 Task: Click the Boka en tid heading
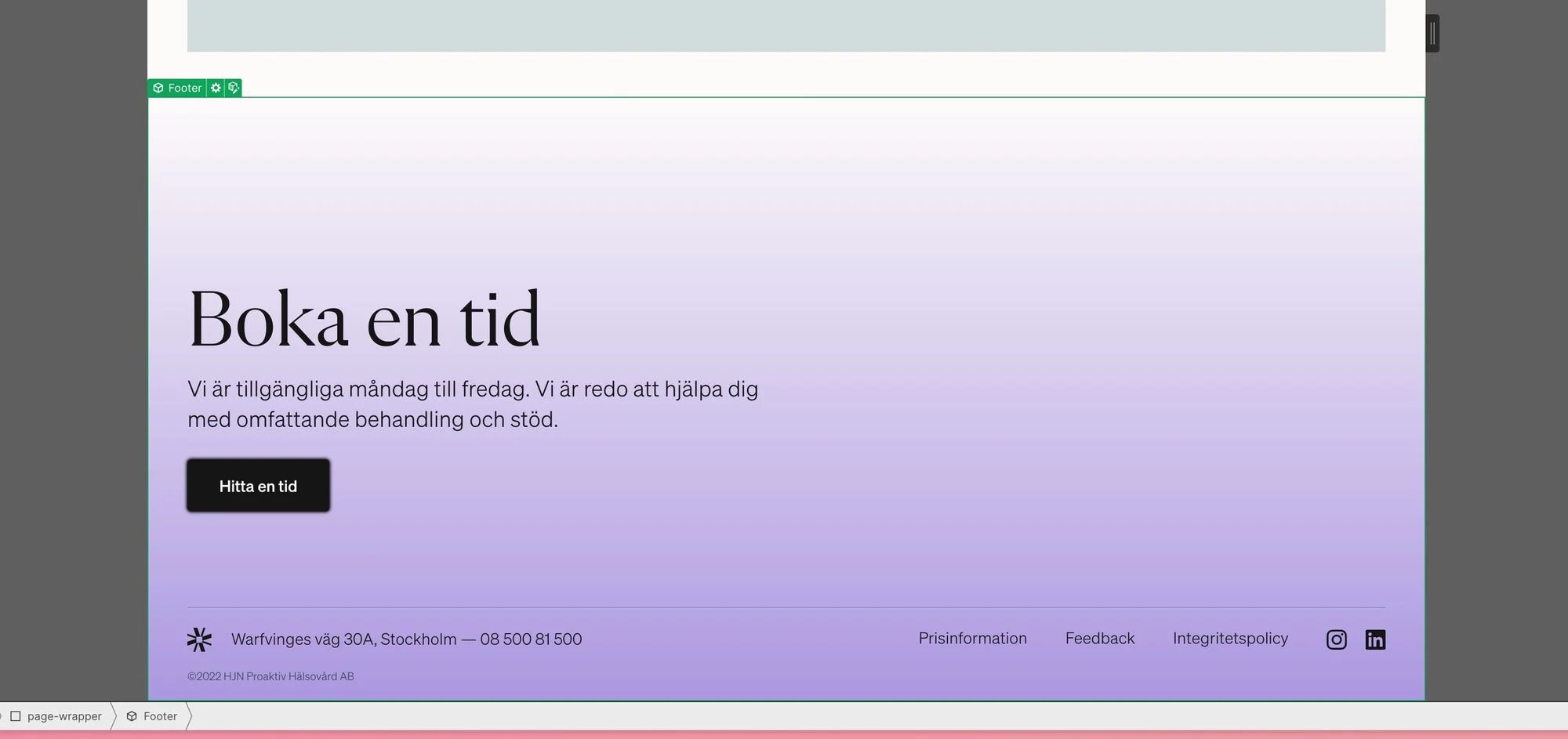click(365, 318)
